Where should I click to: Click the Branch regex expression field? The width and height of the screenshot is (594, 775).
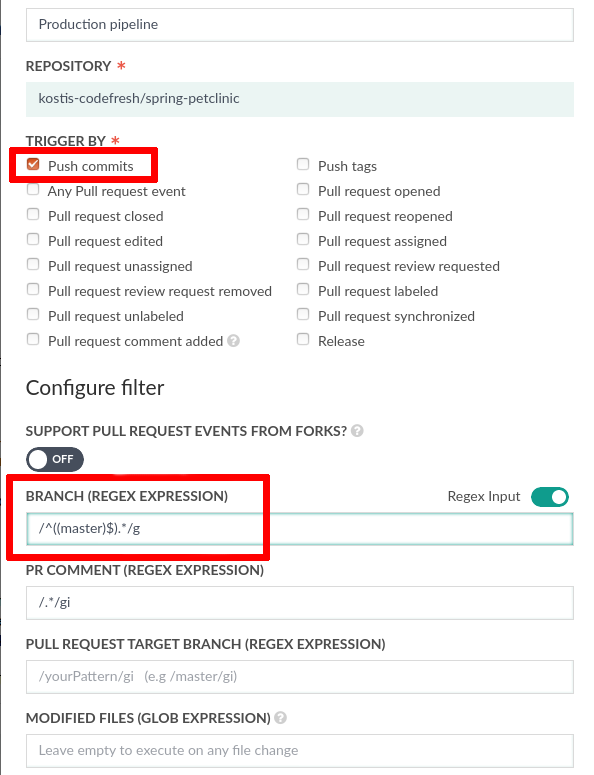click(x=299, y=529)
